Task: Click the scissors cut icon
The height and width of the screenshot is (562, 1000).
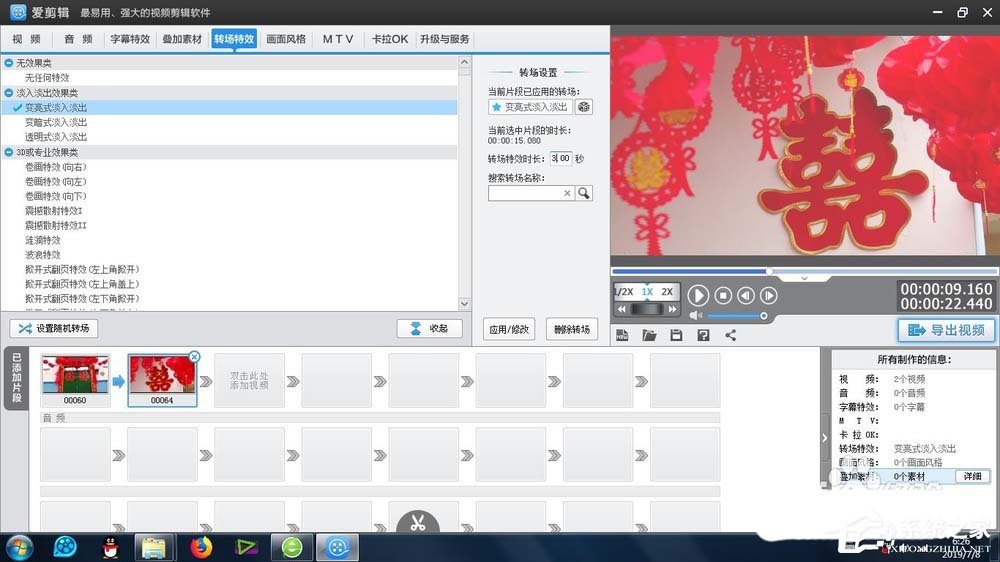Action: [418, 522]
